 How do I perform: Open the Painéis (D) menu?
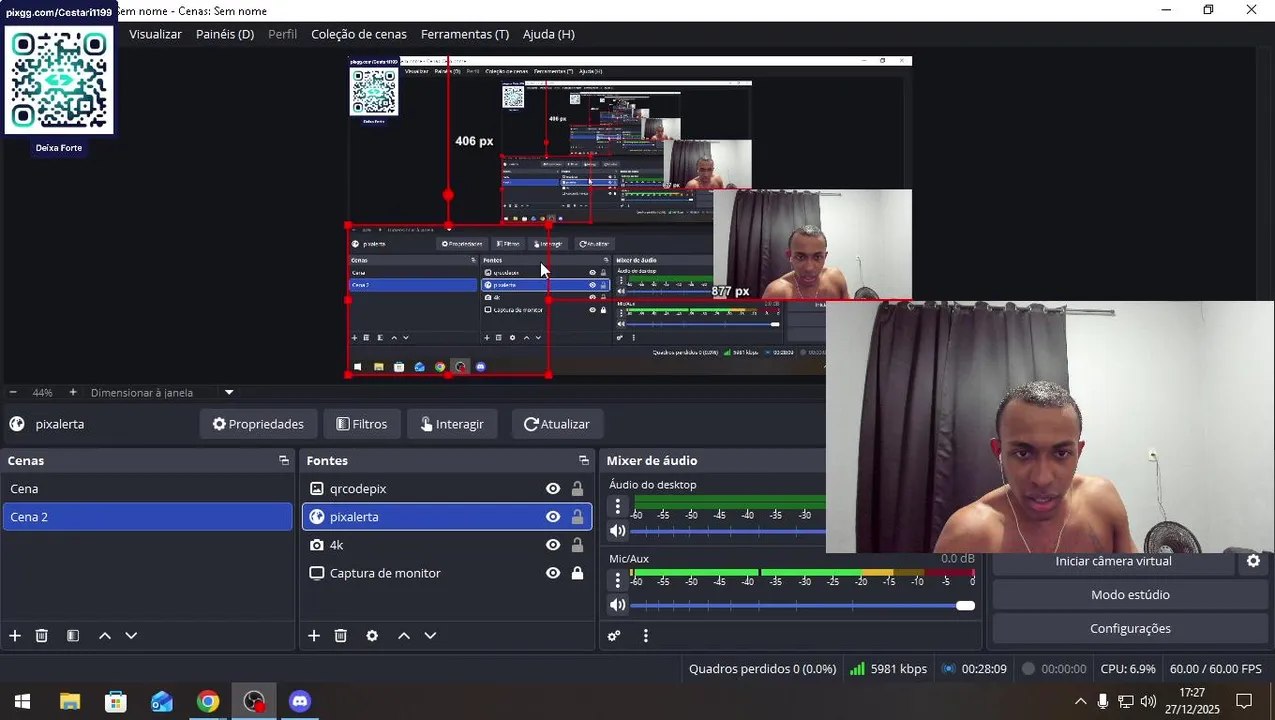pyautogui.click(x=225, y=34)
